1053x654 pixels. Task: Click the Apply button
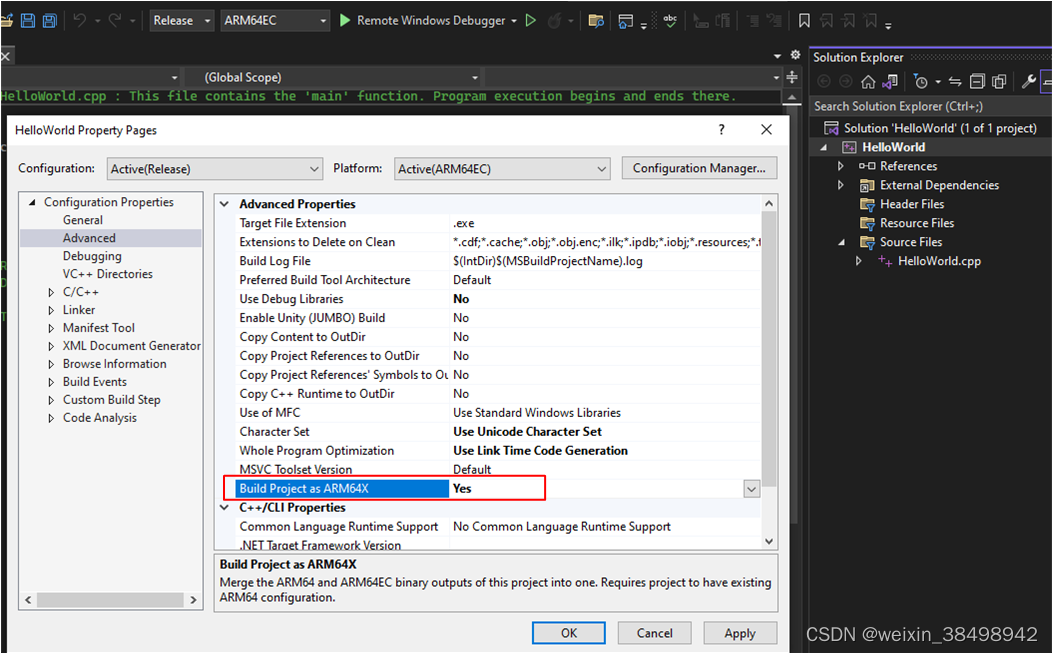[740, 633]
